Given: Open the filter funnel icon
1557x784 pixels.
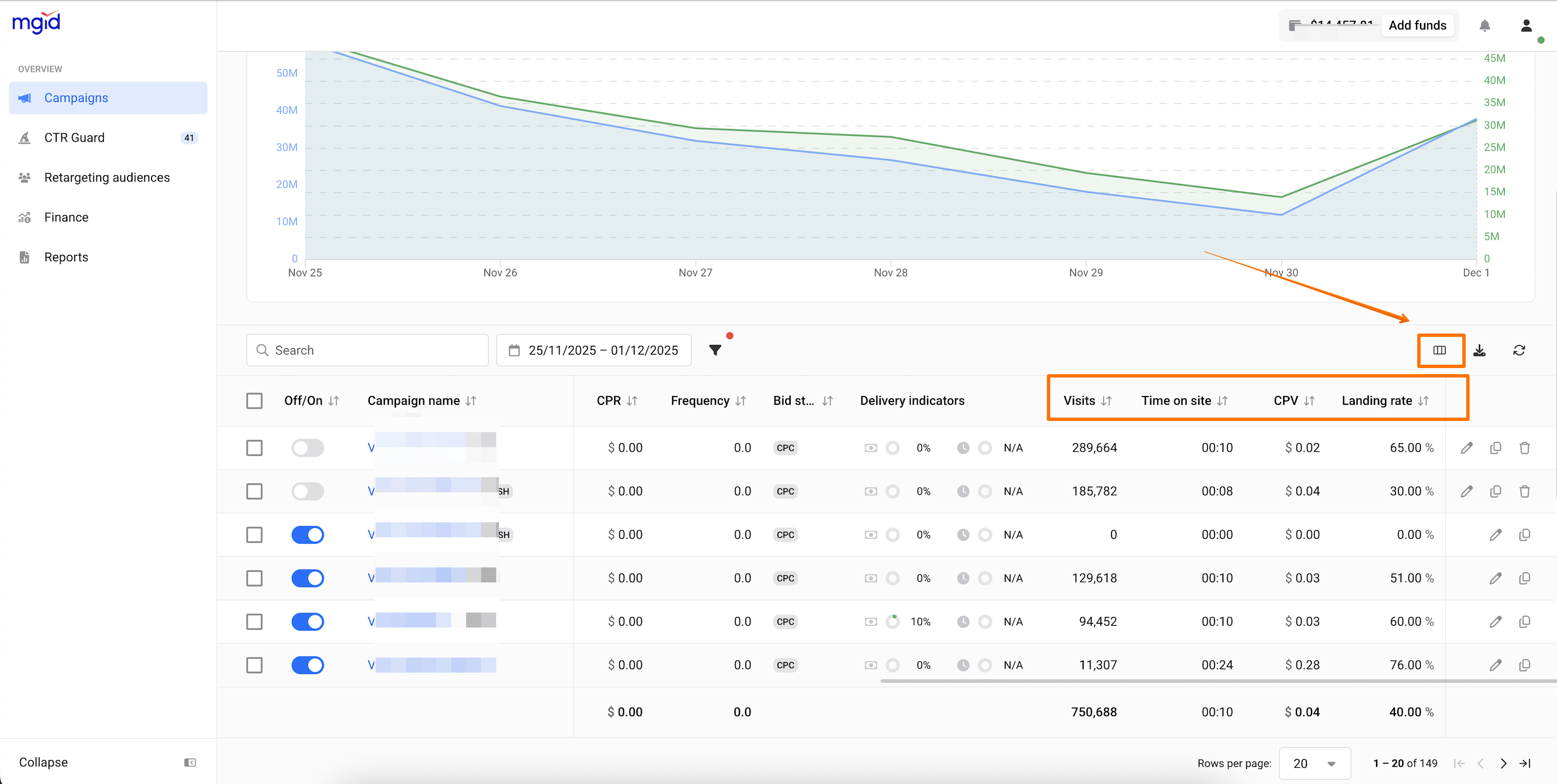Looking at the screenshot, I should 715,350.
